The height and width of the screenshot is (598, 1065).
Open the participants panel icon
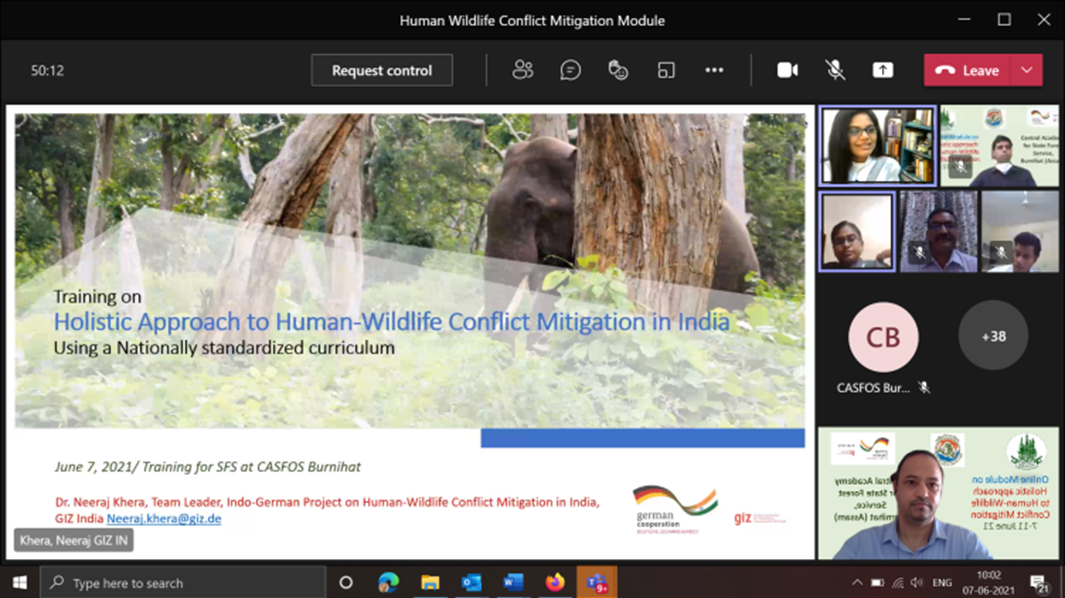[522, 70]
